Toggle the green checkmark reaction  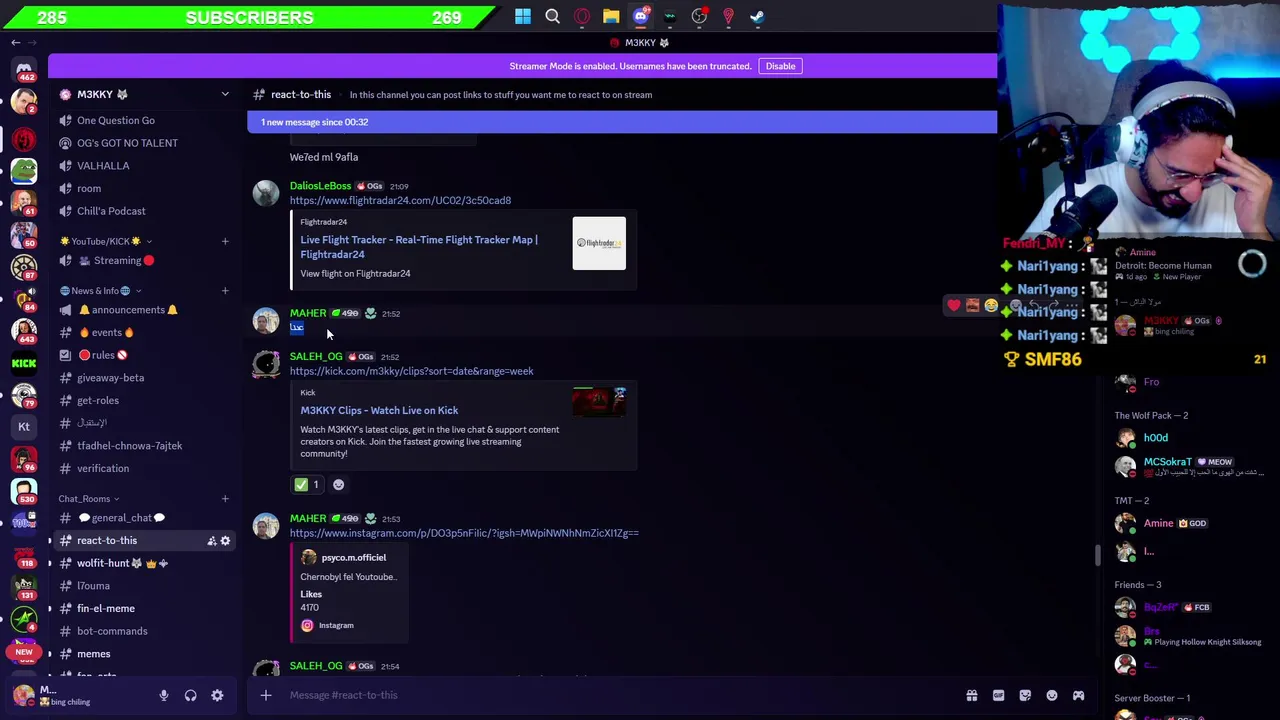(307, 485)
